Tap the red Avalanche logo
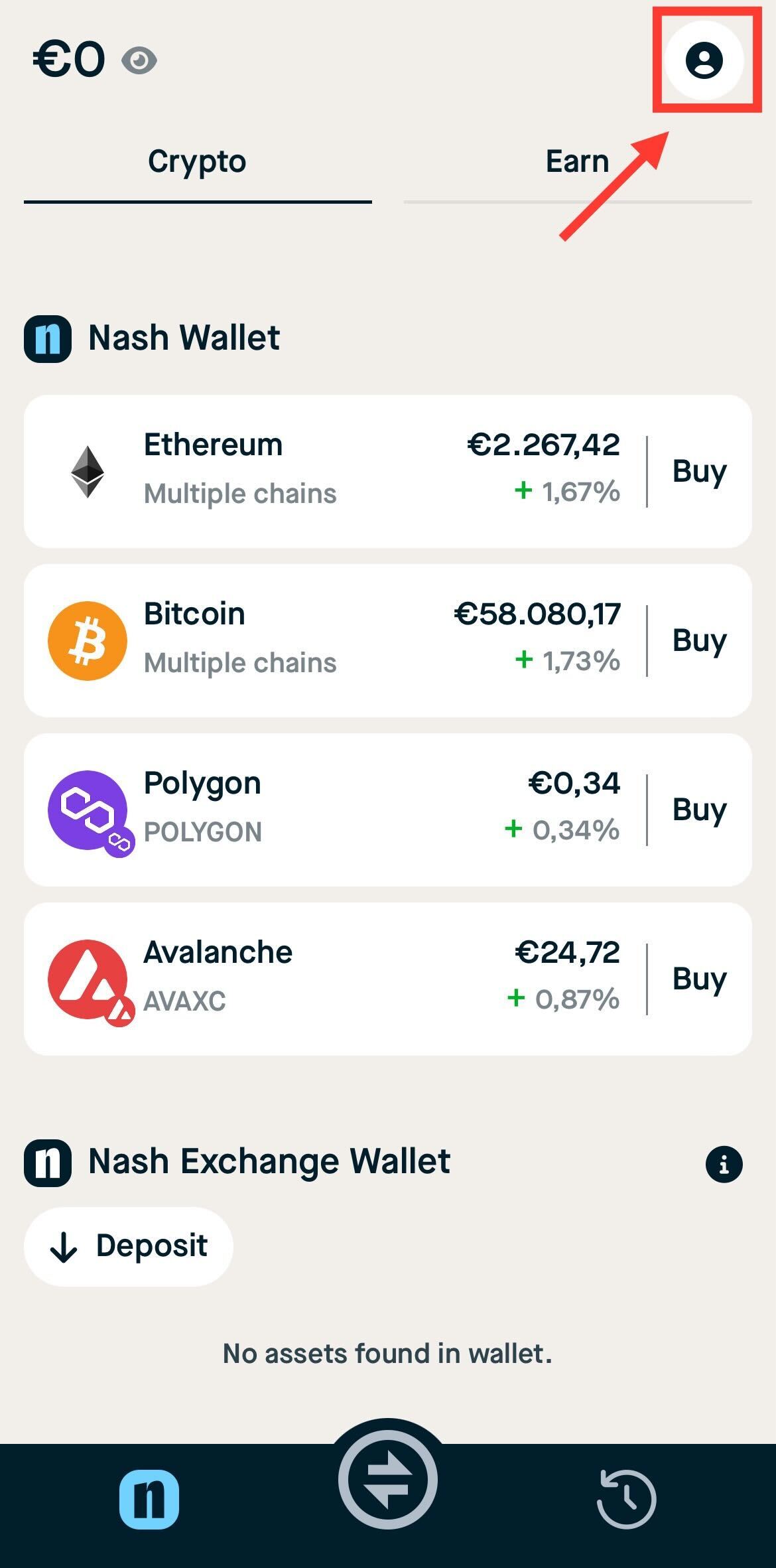Viewport: 776px width, 1568px height. [88, 979]
